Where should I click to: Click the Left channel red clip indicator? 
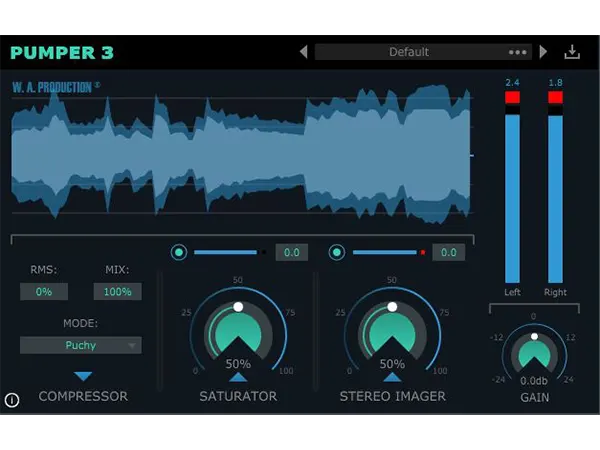point(512,98)
